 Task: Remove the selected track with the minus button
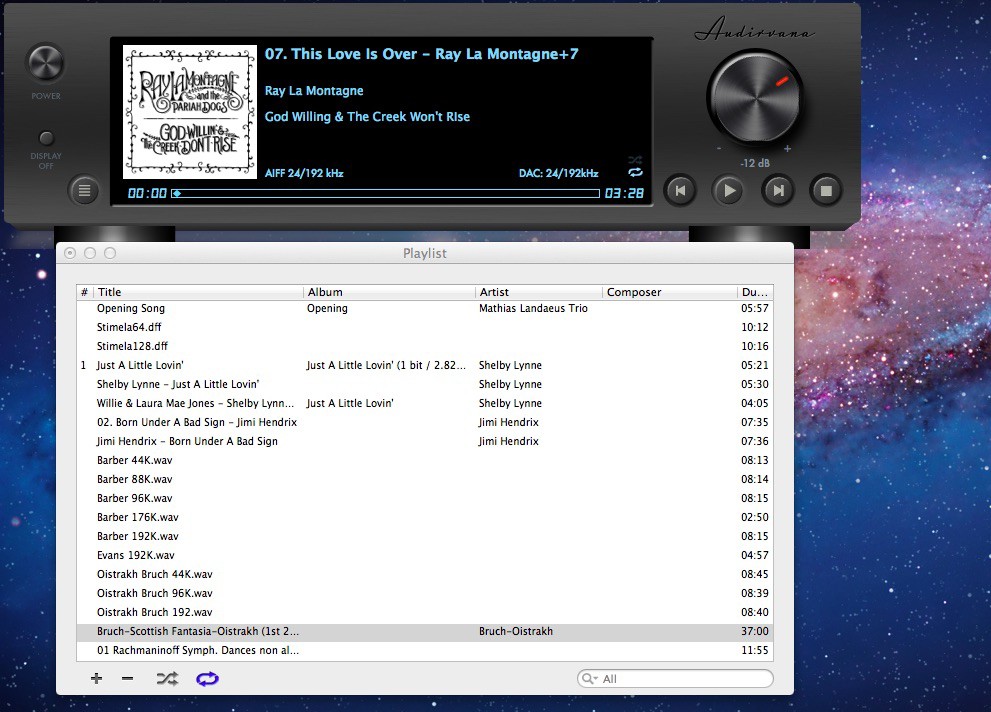click(x=128, y=679)
